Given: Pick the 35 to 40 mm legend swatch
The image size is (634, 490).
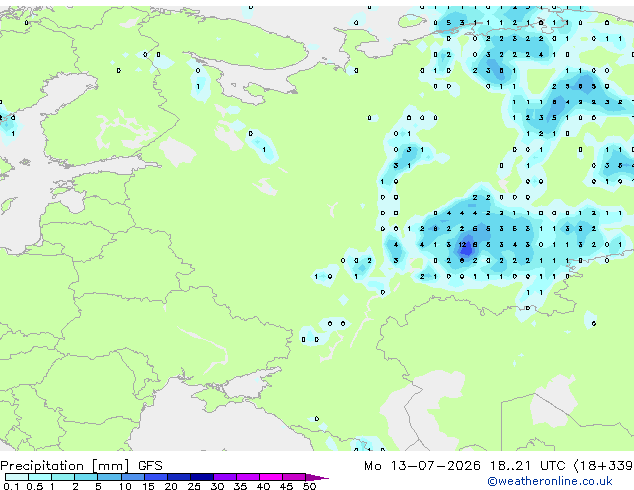Looking at the screenshot, I should point(248,477).
